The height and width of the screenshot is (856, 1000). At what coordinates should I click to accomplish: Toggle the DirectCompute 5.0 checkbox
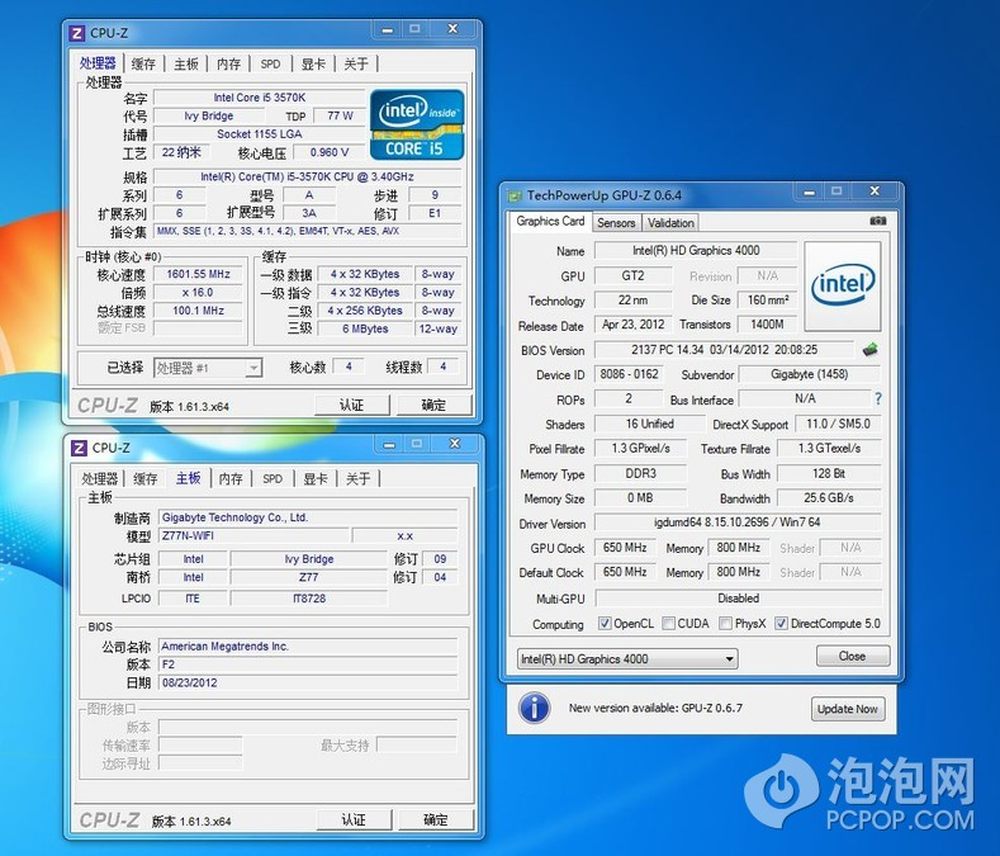coord(781,623)
